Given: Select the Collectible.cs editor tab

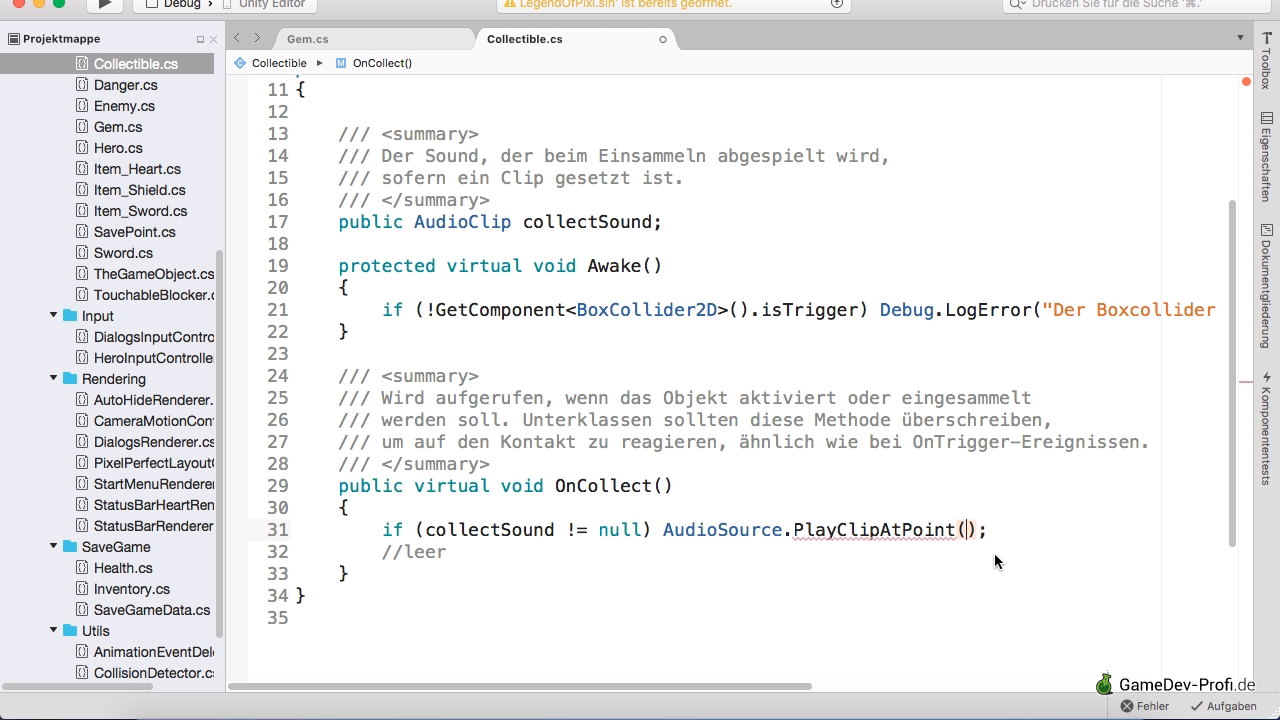Looking at the screenshot, I should [x=524, y=39].
